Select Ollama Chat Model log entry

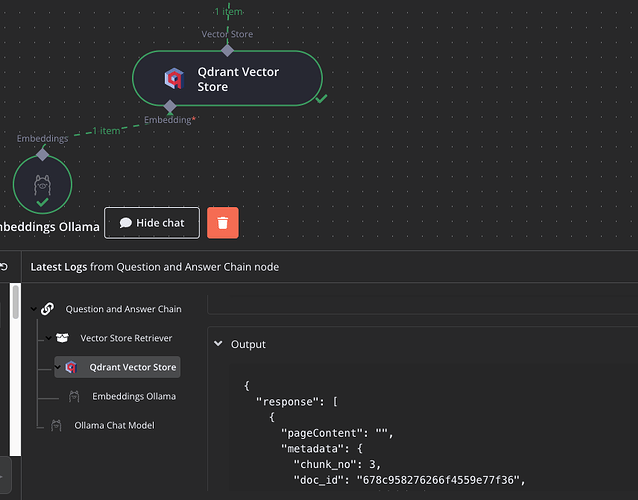point(114,425)
